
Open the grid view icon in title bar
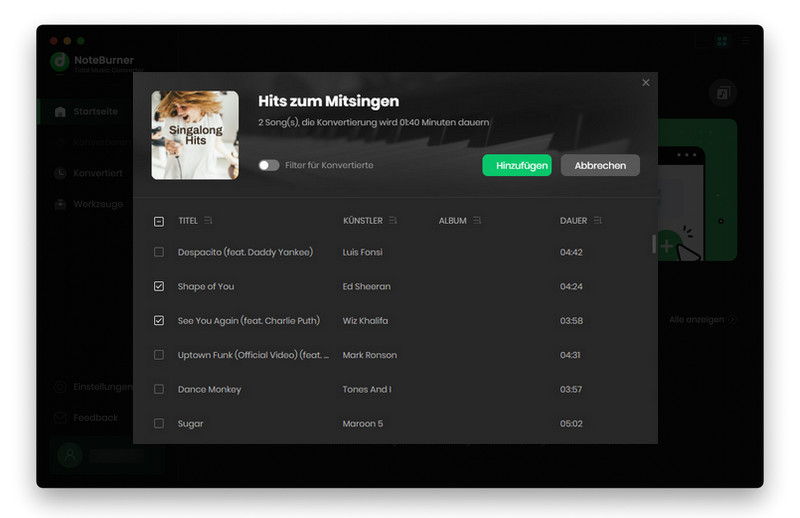tap(722, 42)
